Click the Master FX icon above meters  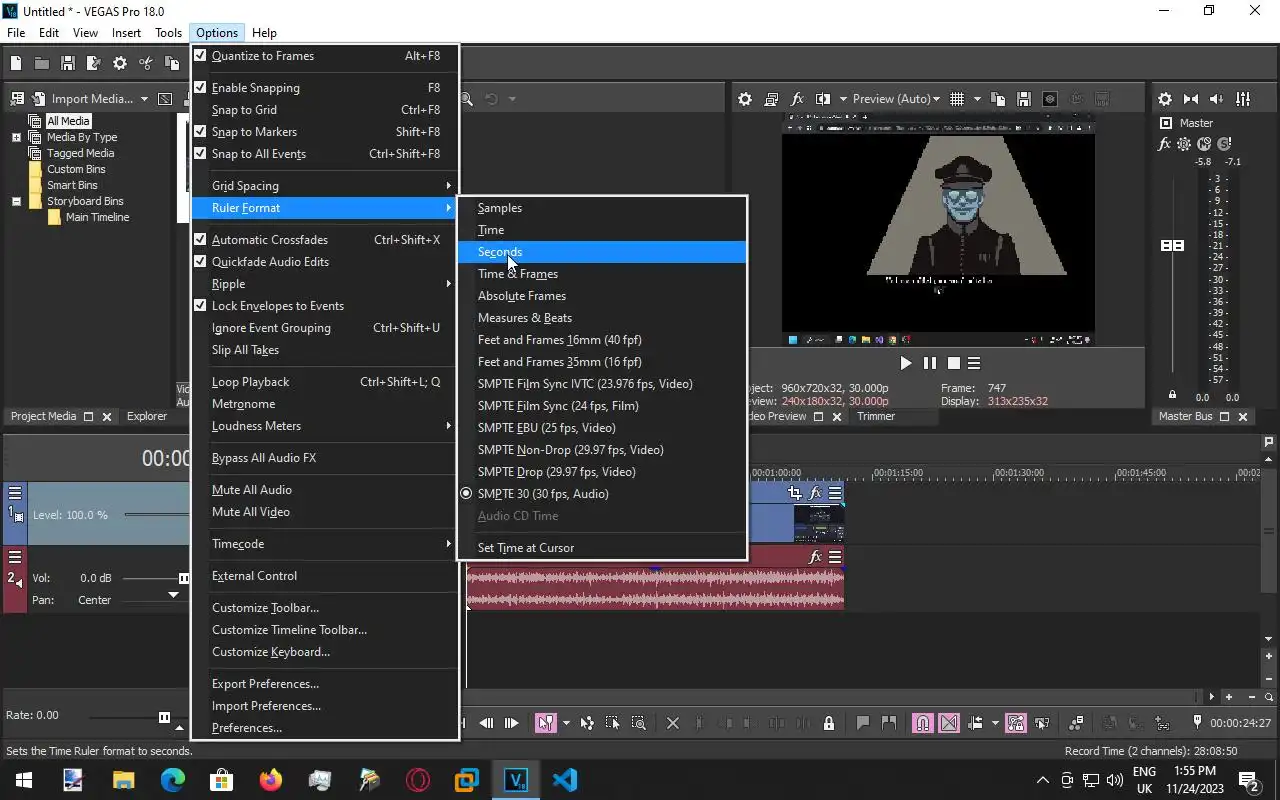click(x=1164, y=144)
